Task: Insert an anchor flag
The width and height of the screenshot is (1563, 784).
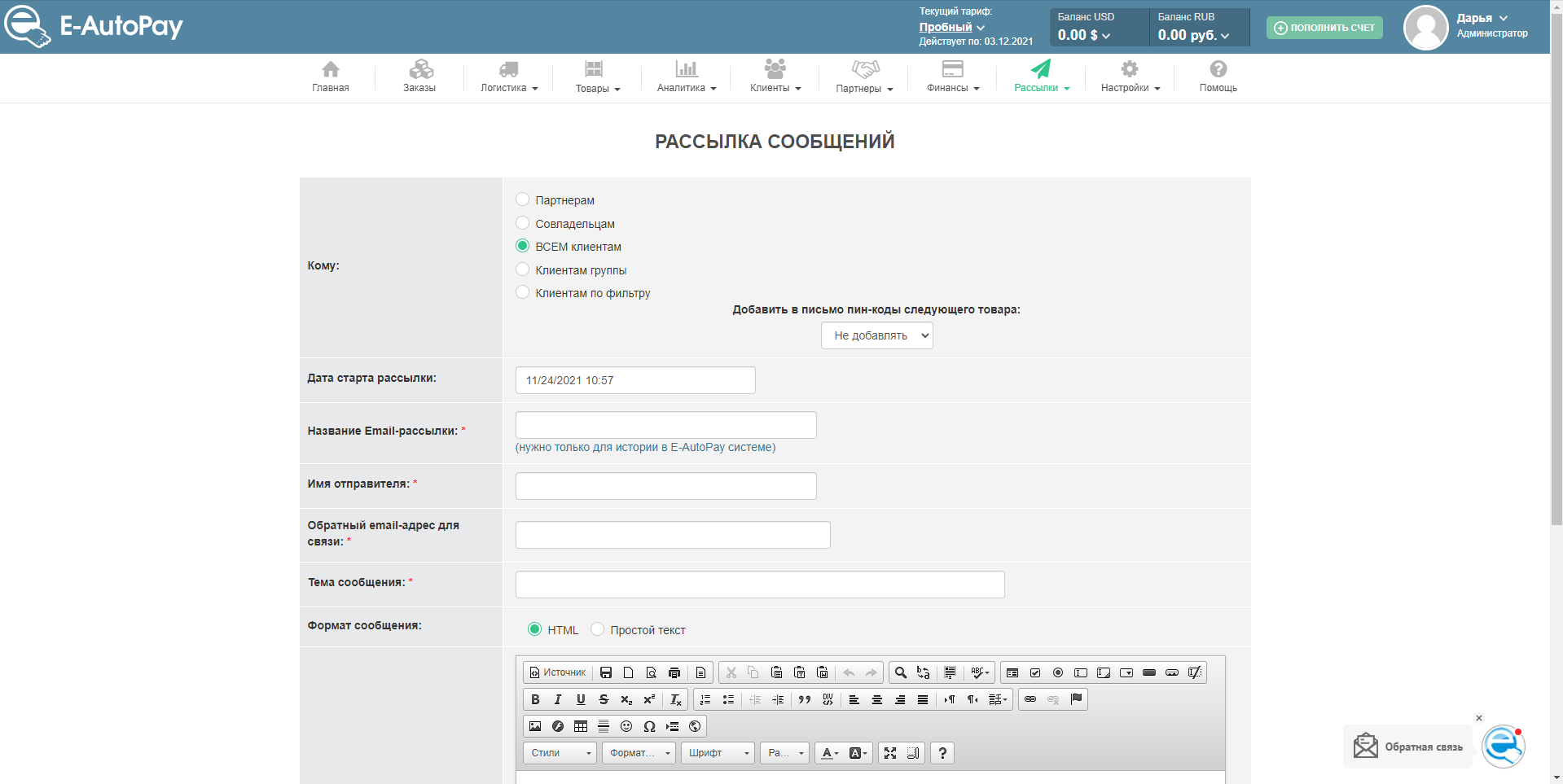Action: point(1076,699)
